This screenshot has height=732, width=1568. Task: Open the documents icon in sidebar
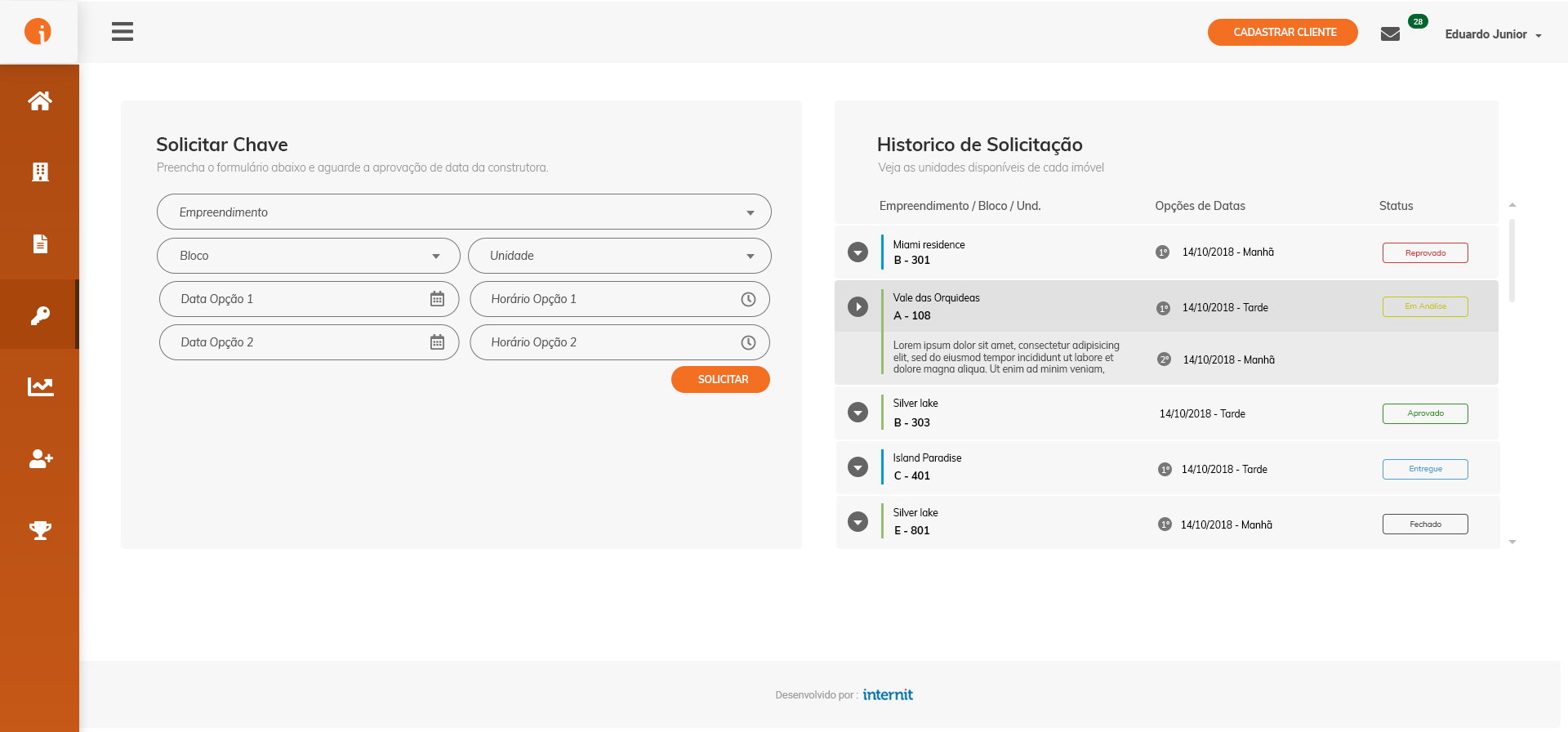[40, 243]
